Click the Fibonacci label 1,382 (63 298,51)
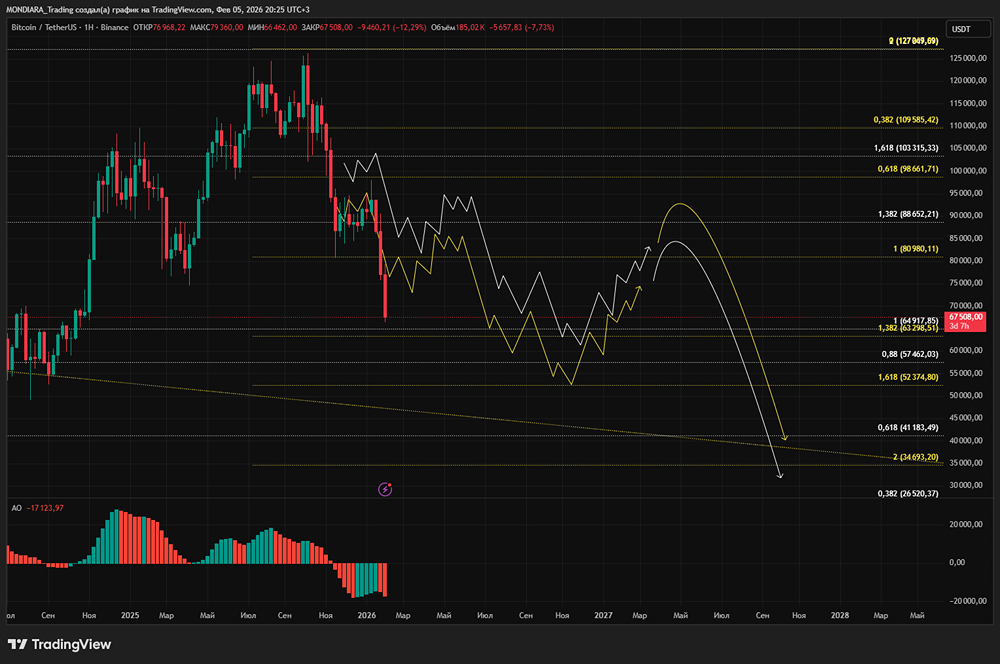The image size is (1000, 664). [908, 328]
